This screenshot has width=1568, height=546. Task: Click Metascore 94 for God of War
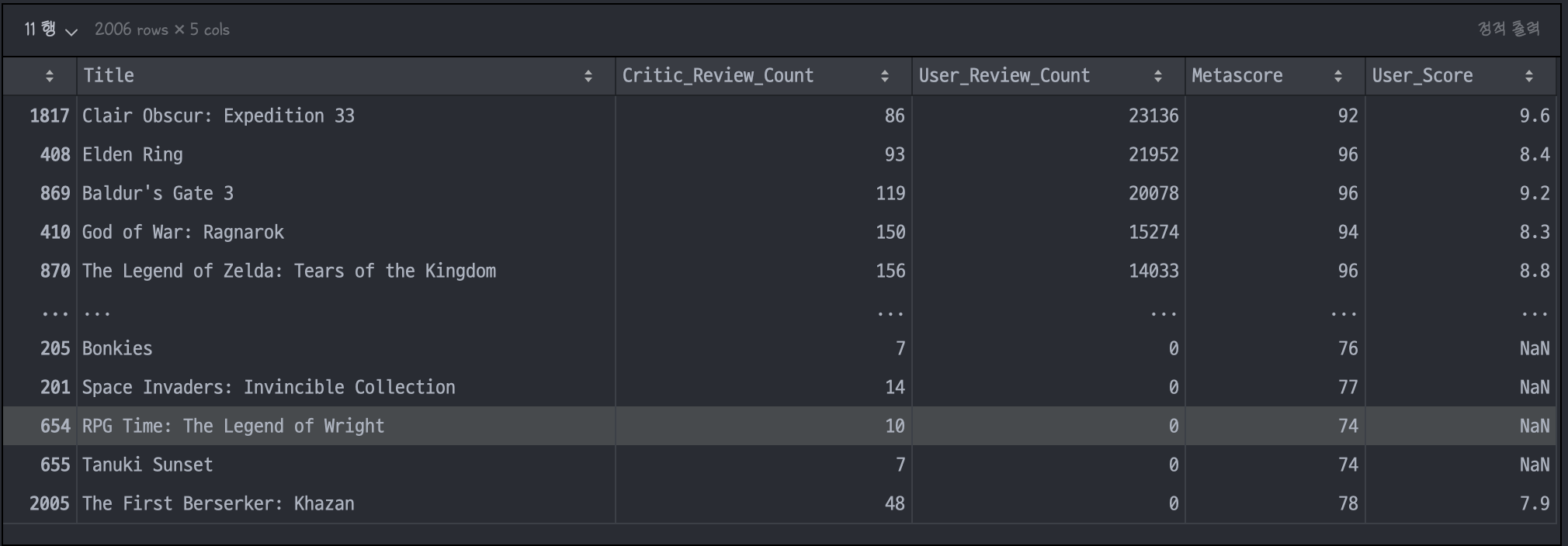tap(1348, 232)
